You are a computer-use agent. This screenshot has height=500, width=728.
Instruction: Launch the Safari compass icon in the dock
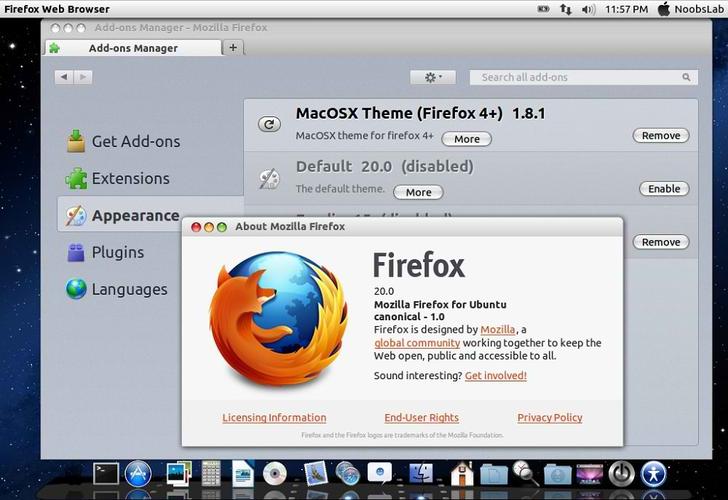coord(348,474)
